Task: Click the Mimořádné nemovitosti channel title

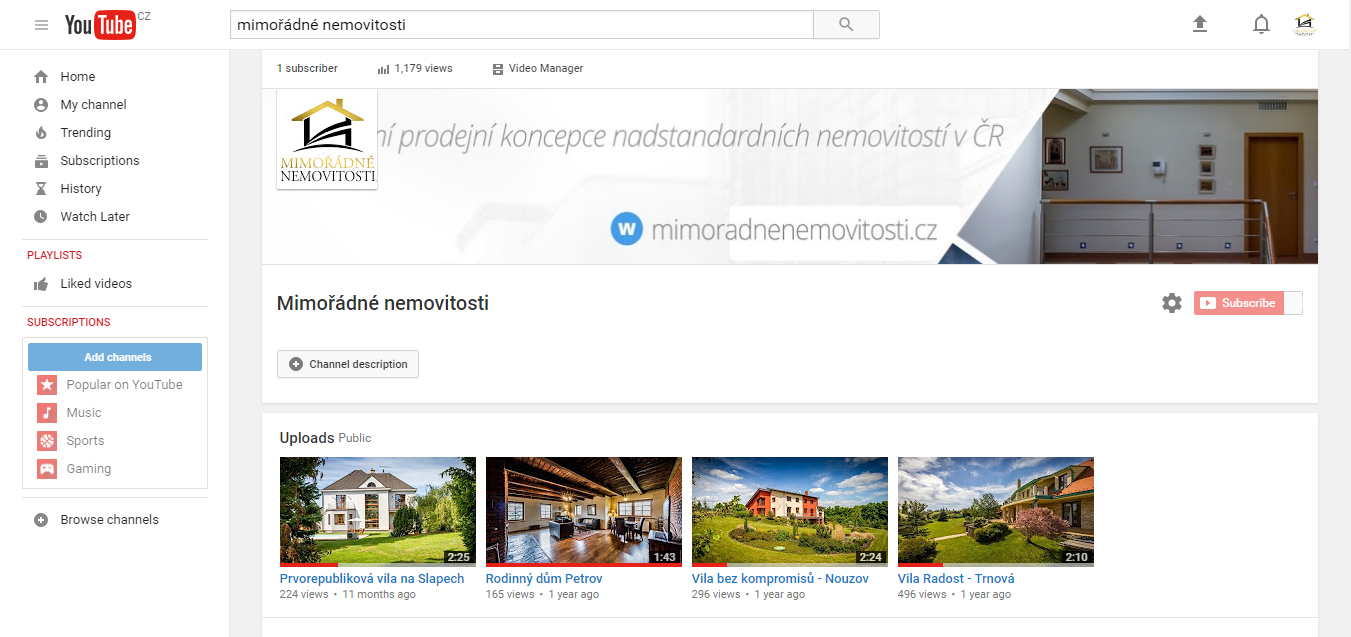Action: click(383, 303)
